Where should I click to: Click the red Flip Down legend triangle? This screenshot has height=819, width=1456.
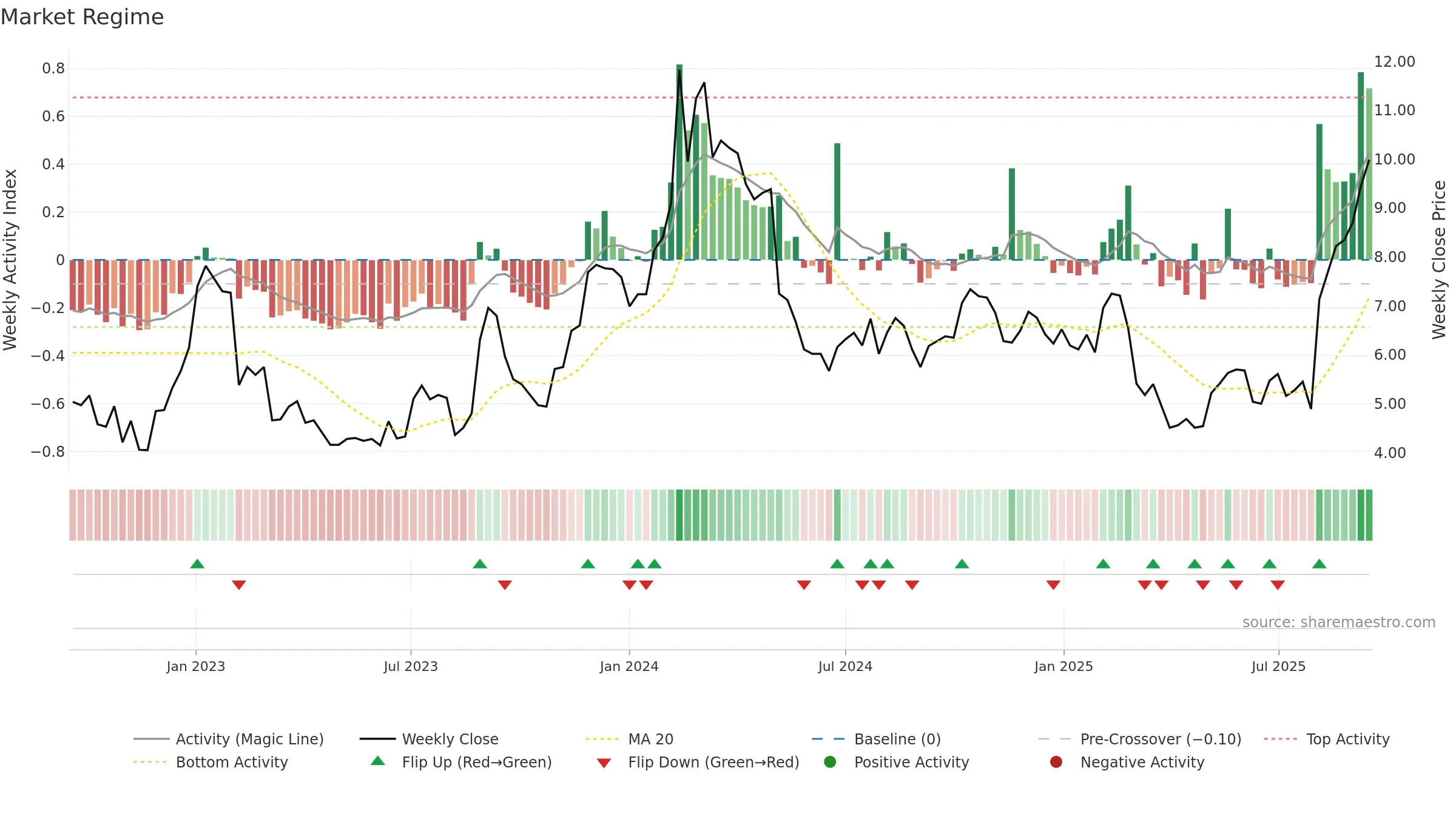604,763
